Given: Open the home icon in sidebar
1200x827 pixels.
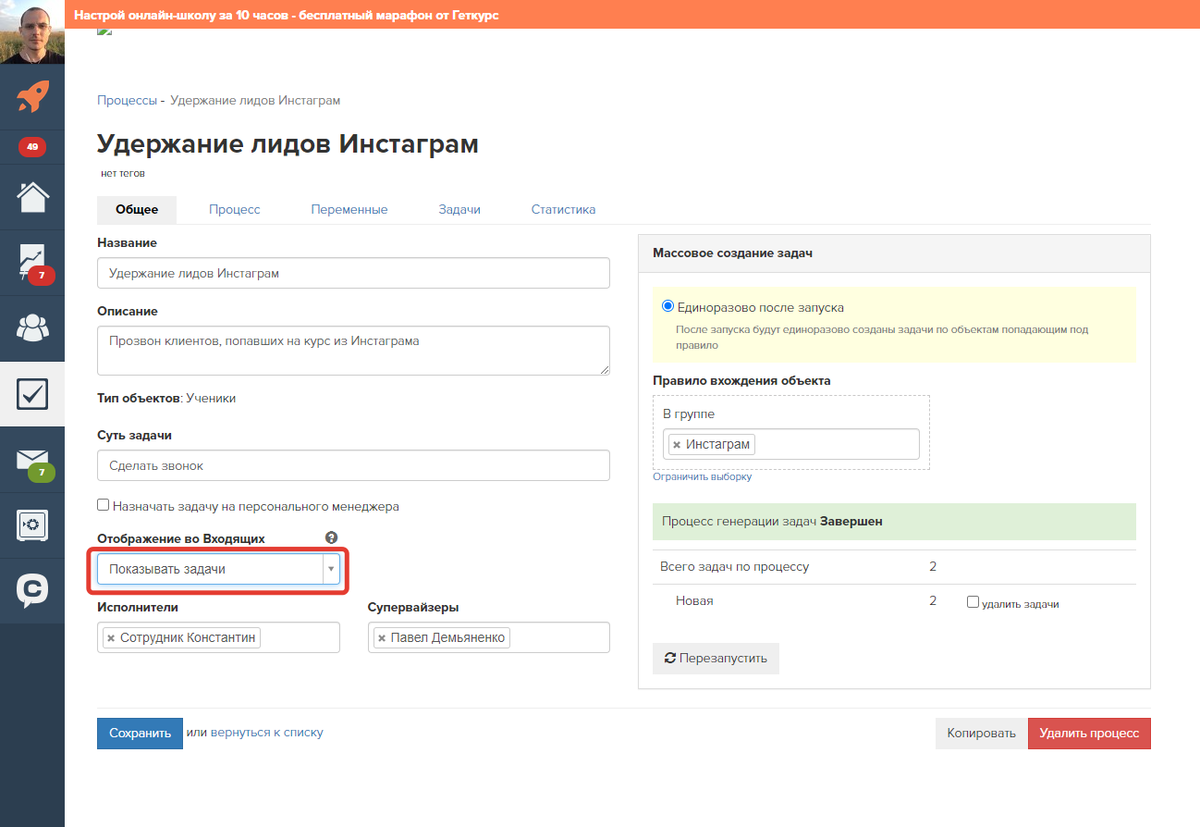Looking at the screenshot, I should pos(32,197).
